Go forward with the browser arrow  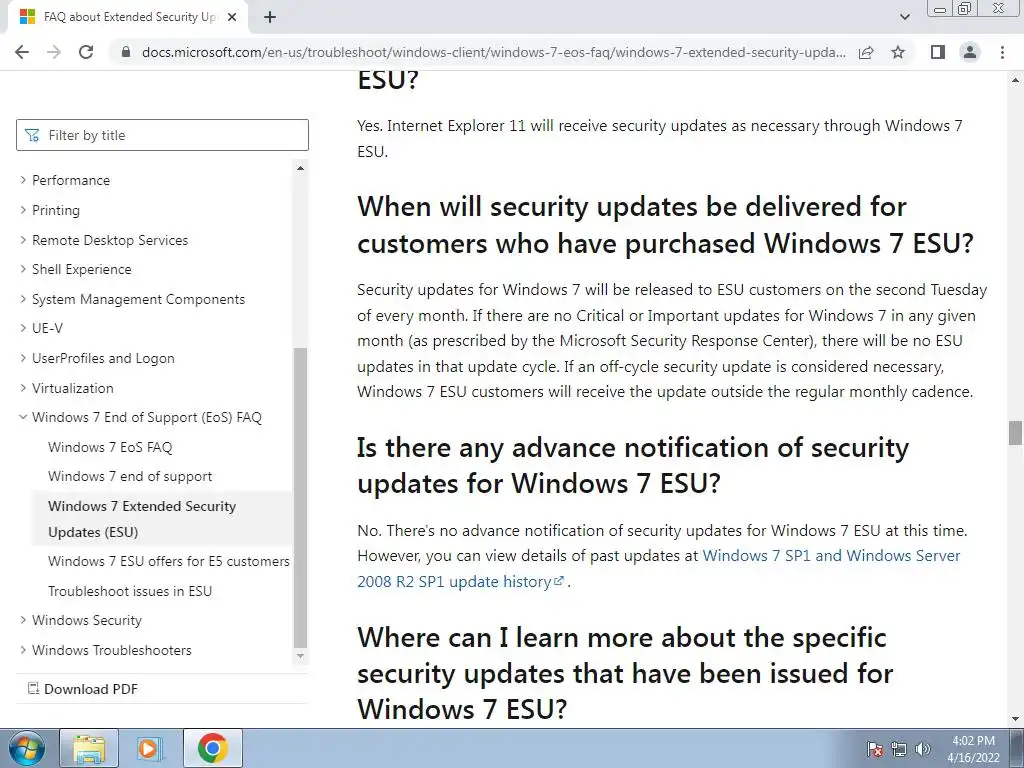(54, 52)
